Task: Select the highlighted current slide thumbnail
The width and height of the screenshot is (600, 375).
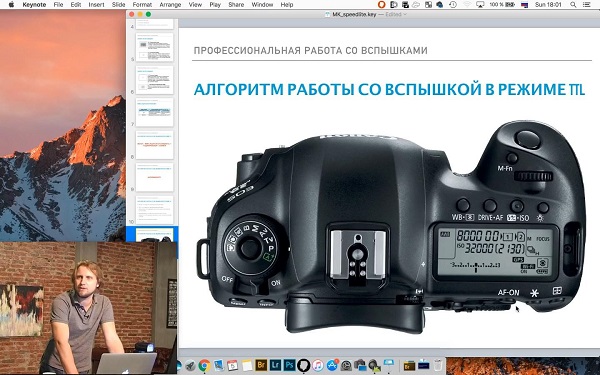Action: (155, 235)
